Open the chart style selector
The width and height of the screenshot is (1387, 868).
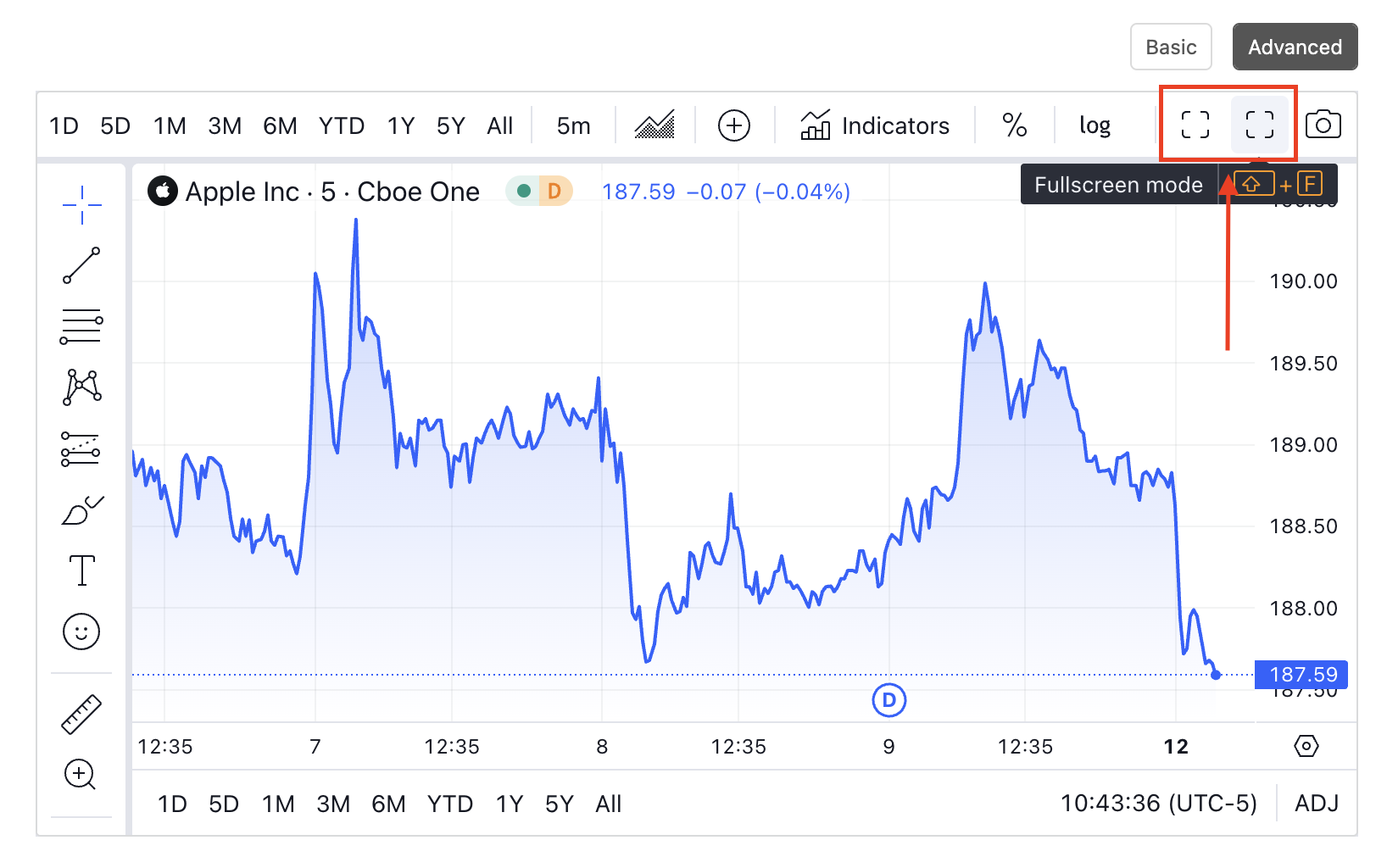(653, 125)
